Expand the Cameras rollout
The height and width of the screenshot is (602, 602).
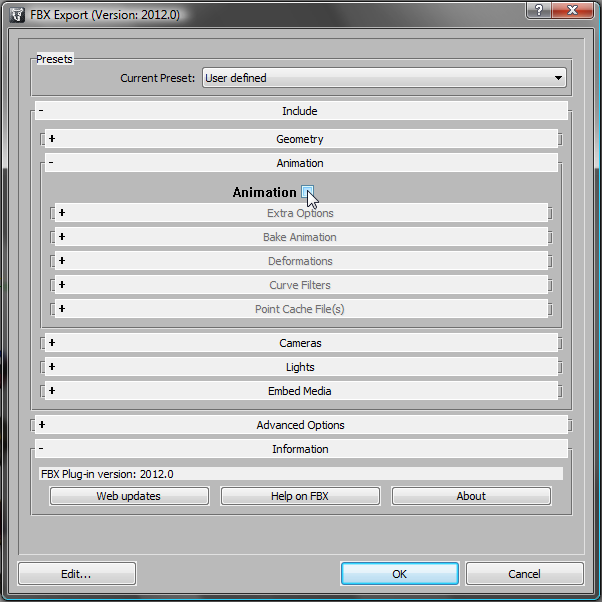tap(301, 343)
